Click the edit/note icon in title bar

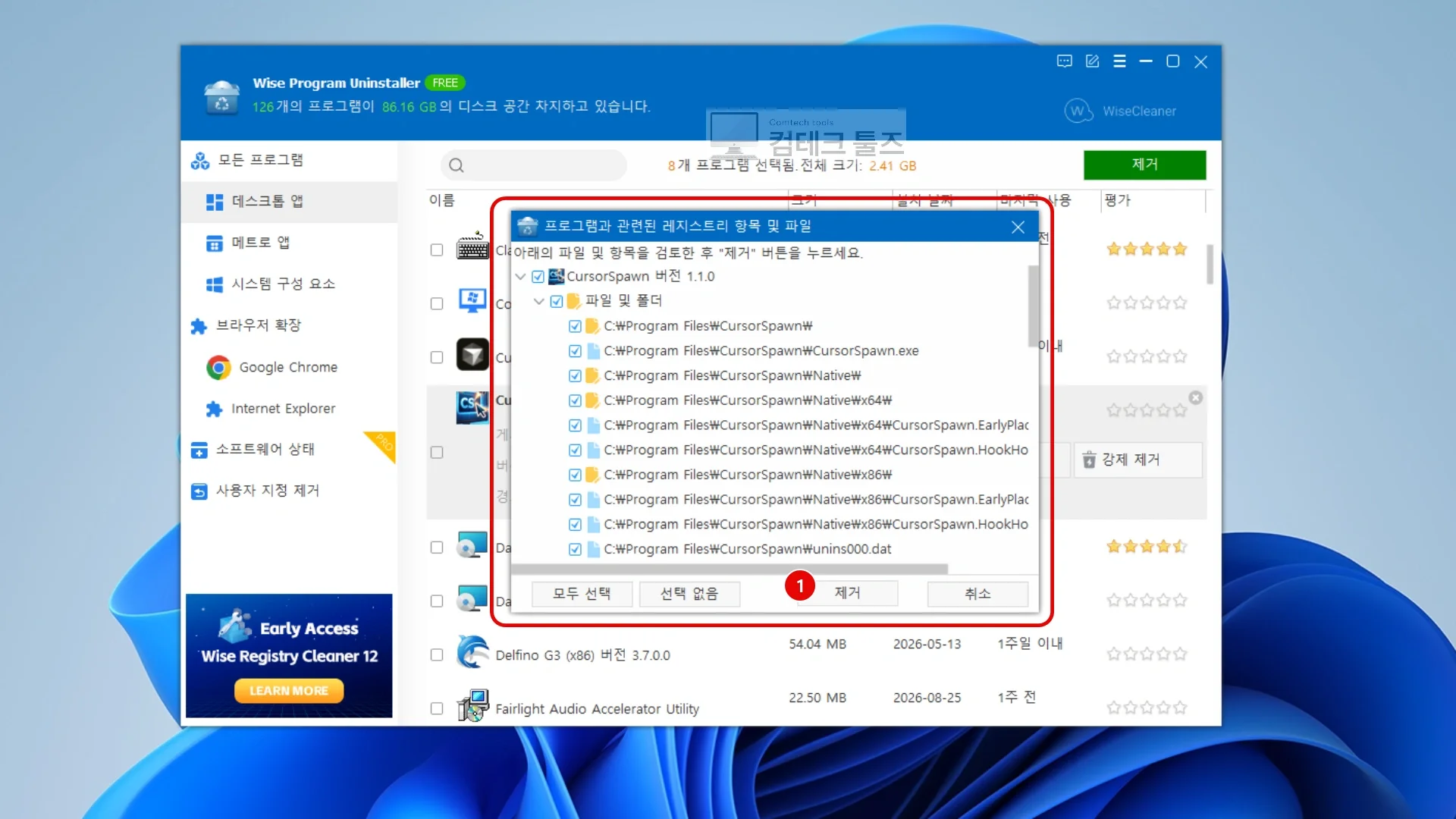[1092, 61]
